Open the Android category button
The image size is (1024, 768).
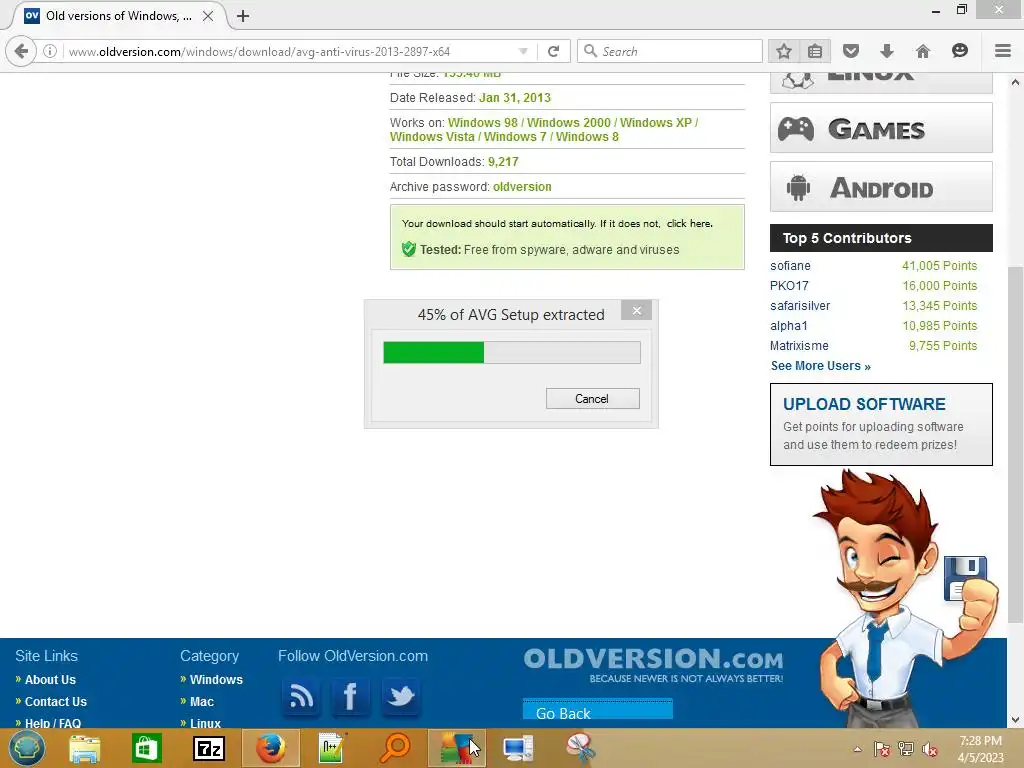point(881,187)
